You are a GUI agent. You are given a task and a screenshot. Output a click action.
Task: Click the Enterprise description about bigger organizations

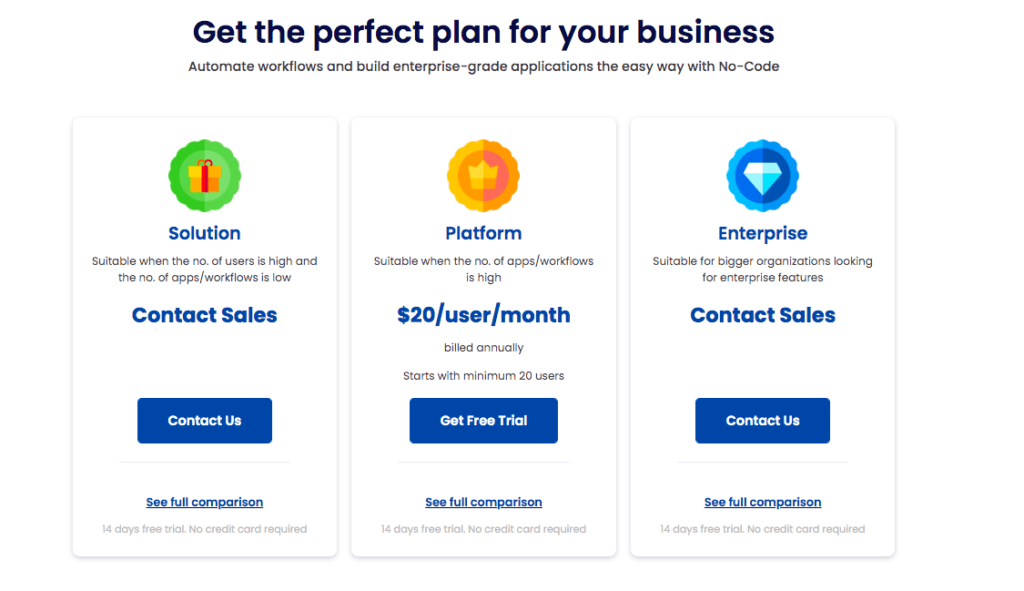click(x=762, y=269)
